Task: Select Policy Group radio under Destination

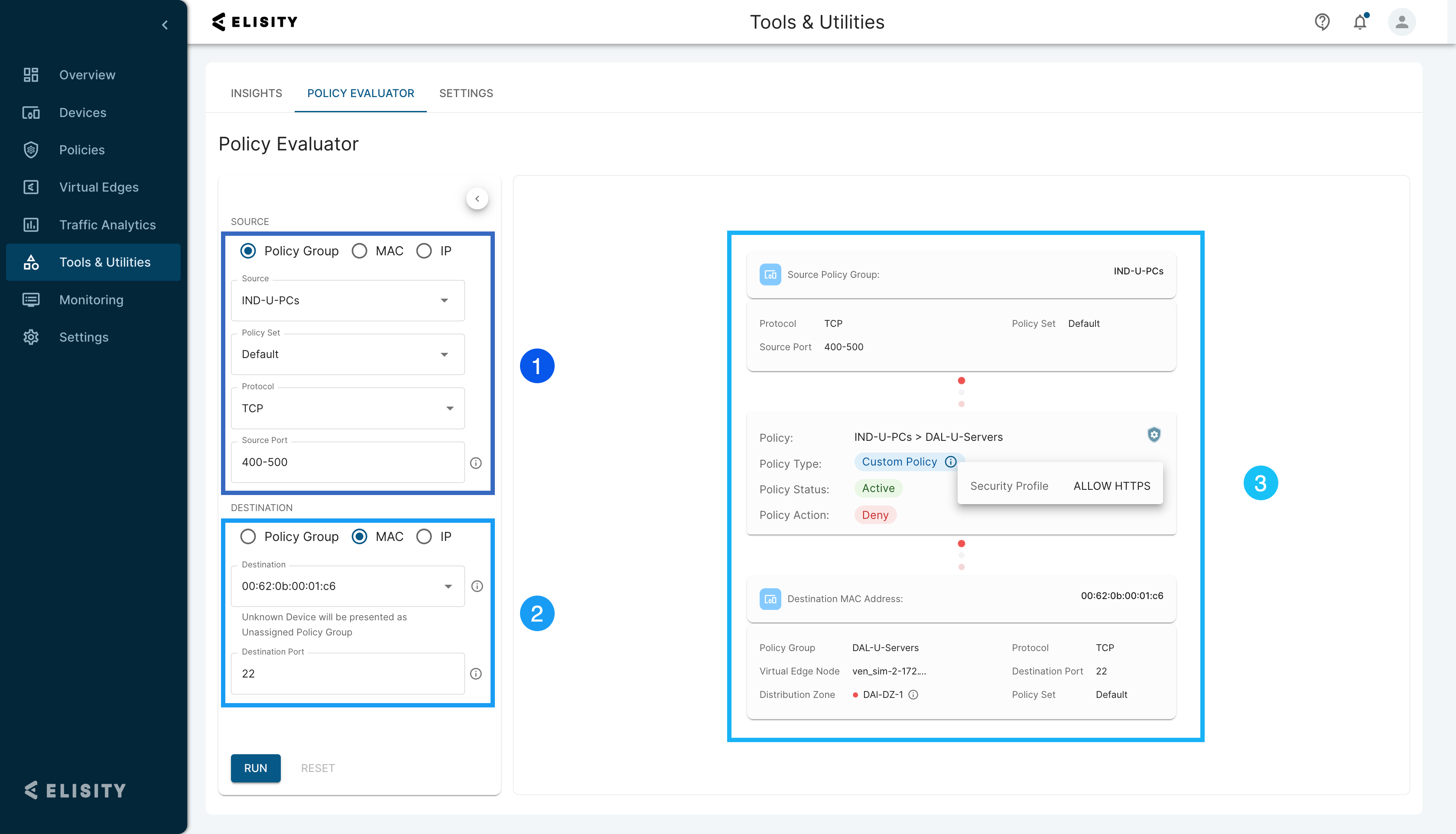Action: (x=248, y=537)
